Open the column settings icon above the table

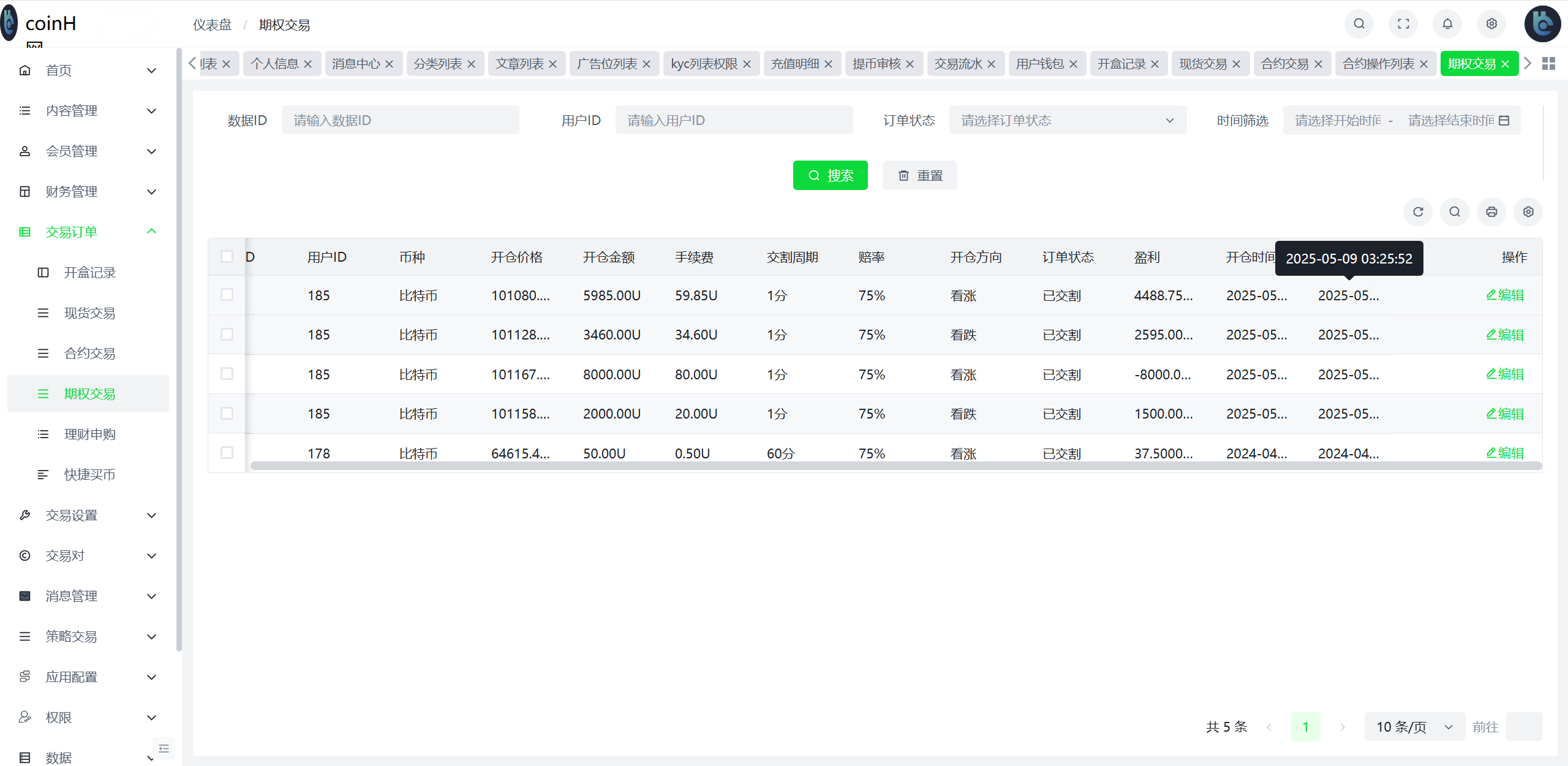point(1528,211)
